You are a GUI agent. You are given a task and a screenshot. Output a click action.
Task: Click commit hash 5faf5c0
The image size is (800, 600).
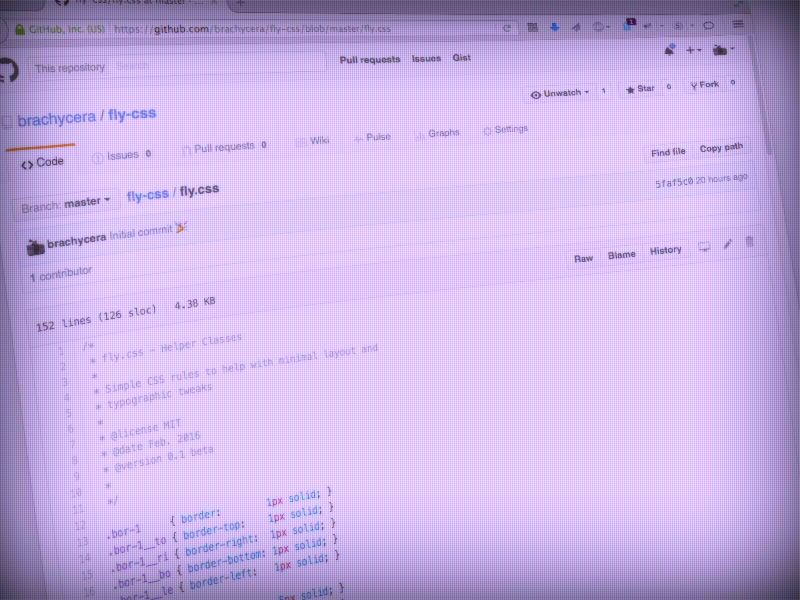click(674, 182)
